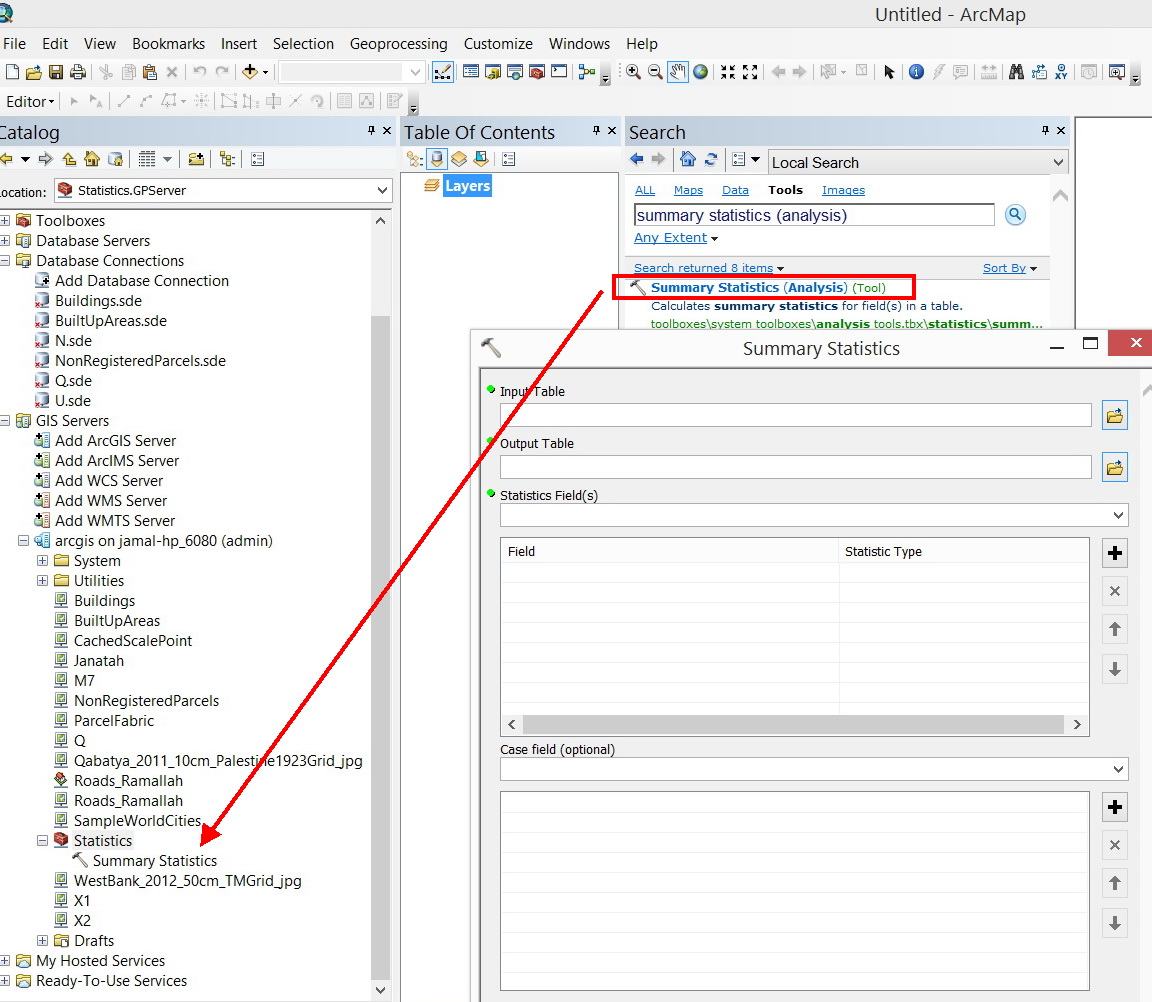The width and height of the screenshot is (1152, 1002).
Task: Click the Catalog up one level icon
Action: click(70, 159)
